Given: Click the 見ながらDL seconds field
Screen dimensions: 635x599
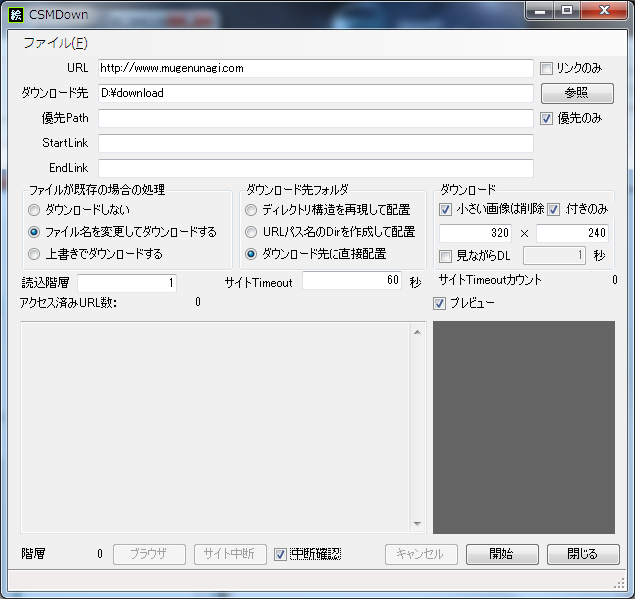Looking at the screenshot, I should click(x=554, y=256).
